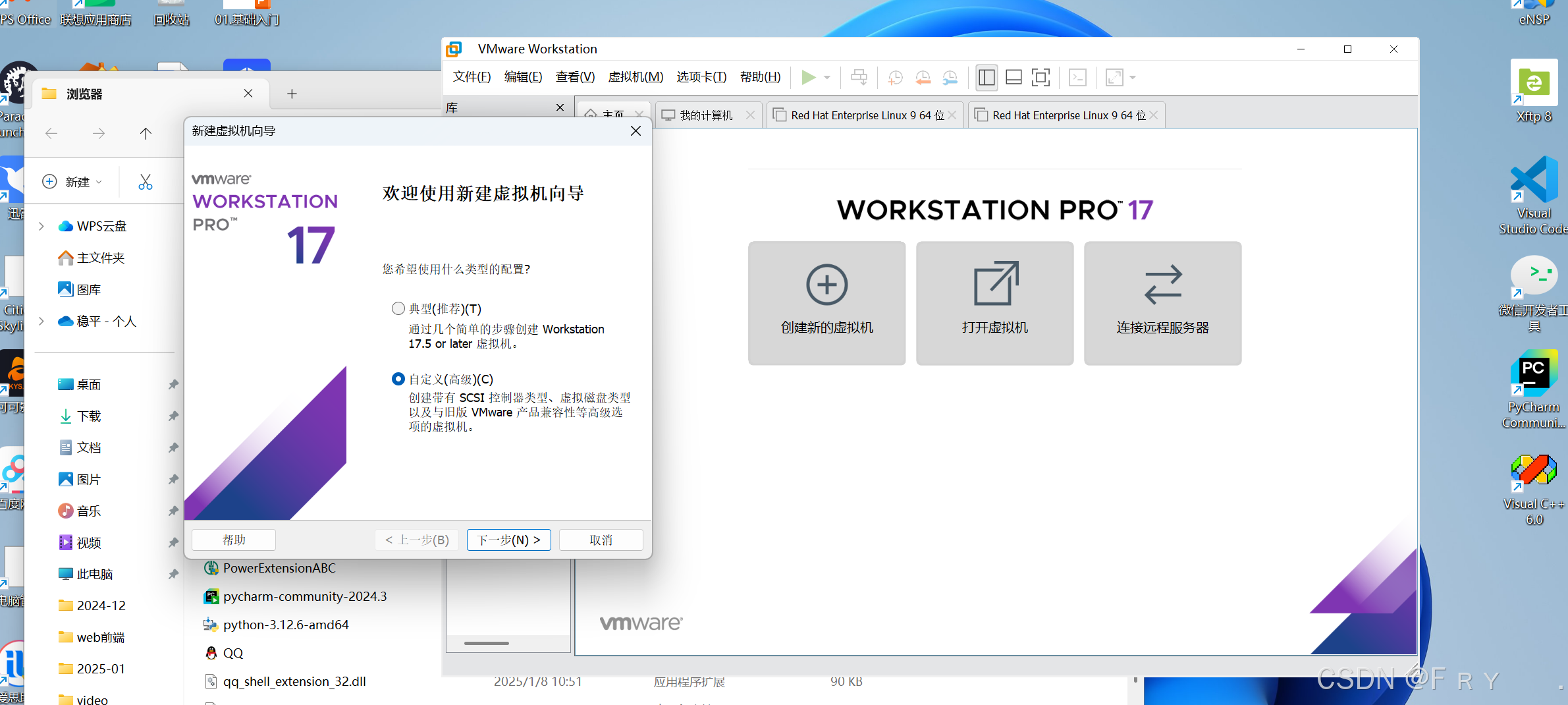1568x705 pixels.
Task: Open the 虚拟机(M) menu
Action: (x=635, y=77)
